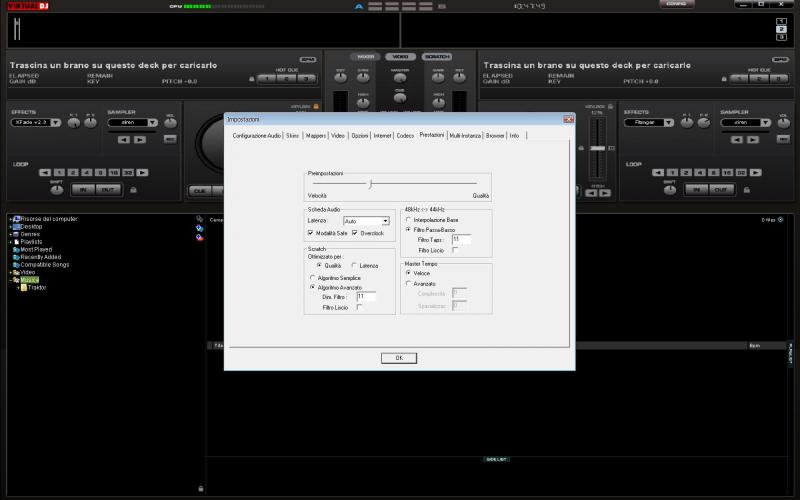800x500 pixels.
Task: Switch to MIXER panel button
Action: coord(365,57)
